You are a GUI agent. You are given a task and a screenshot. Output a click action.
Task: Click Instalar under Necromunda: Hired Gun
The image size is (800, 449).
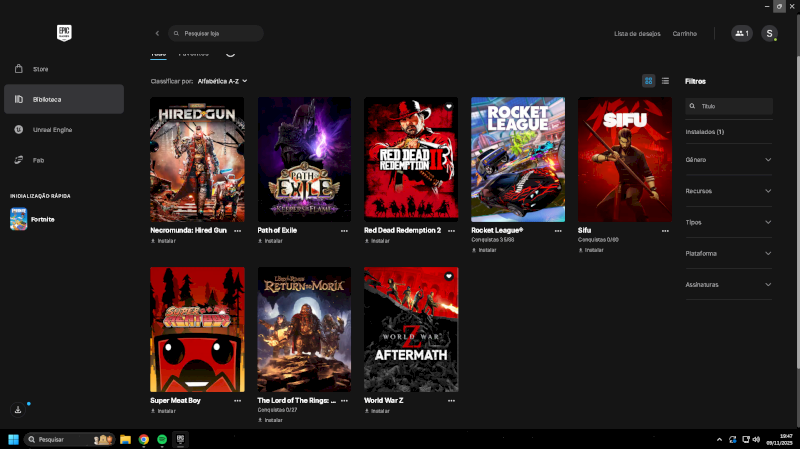[164, 241]
